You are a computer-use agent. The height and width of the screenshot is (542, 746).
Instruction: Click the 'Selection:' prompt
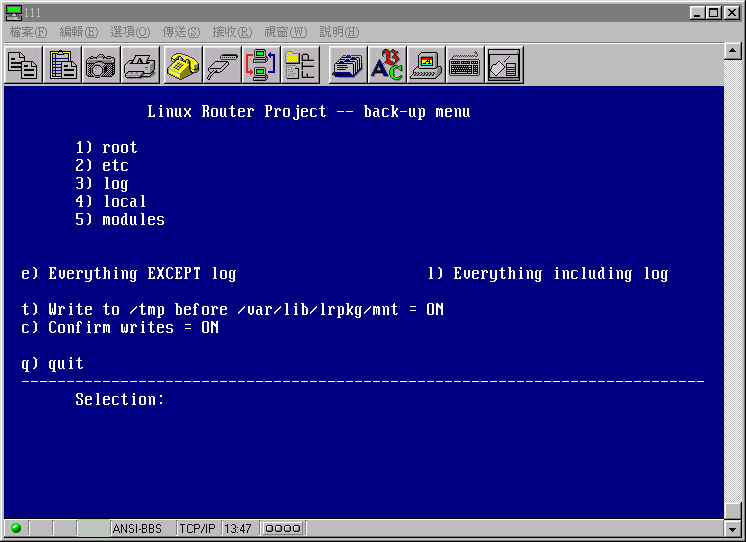click(x=120, y=399)
